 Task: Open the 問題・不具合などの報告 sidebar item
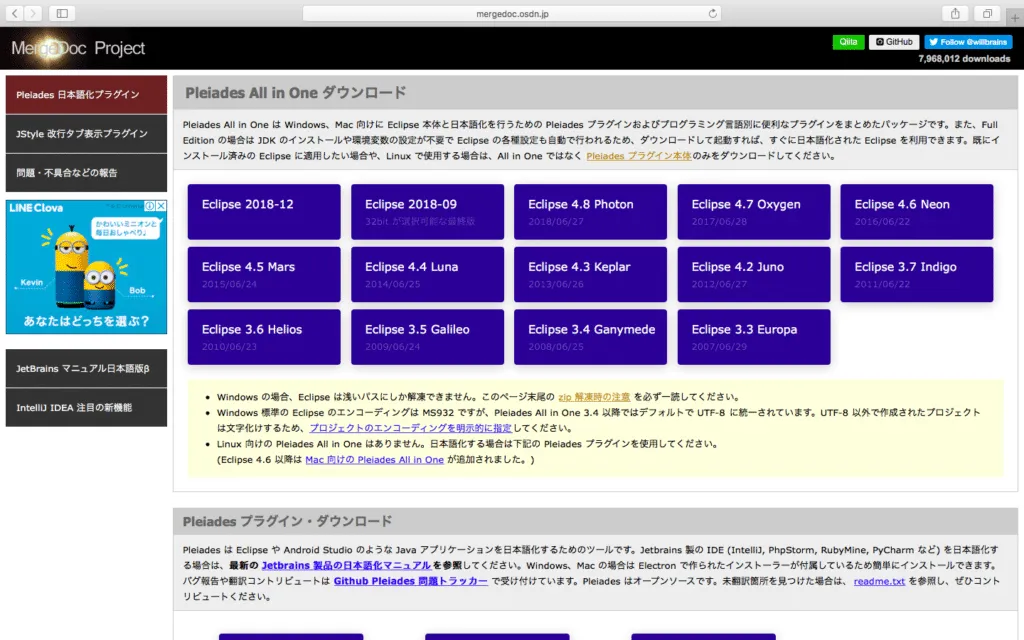point(86,173)
